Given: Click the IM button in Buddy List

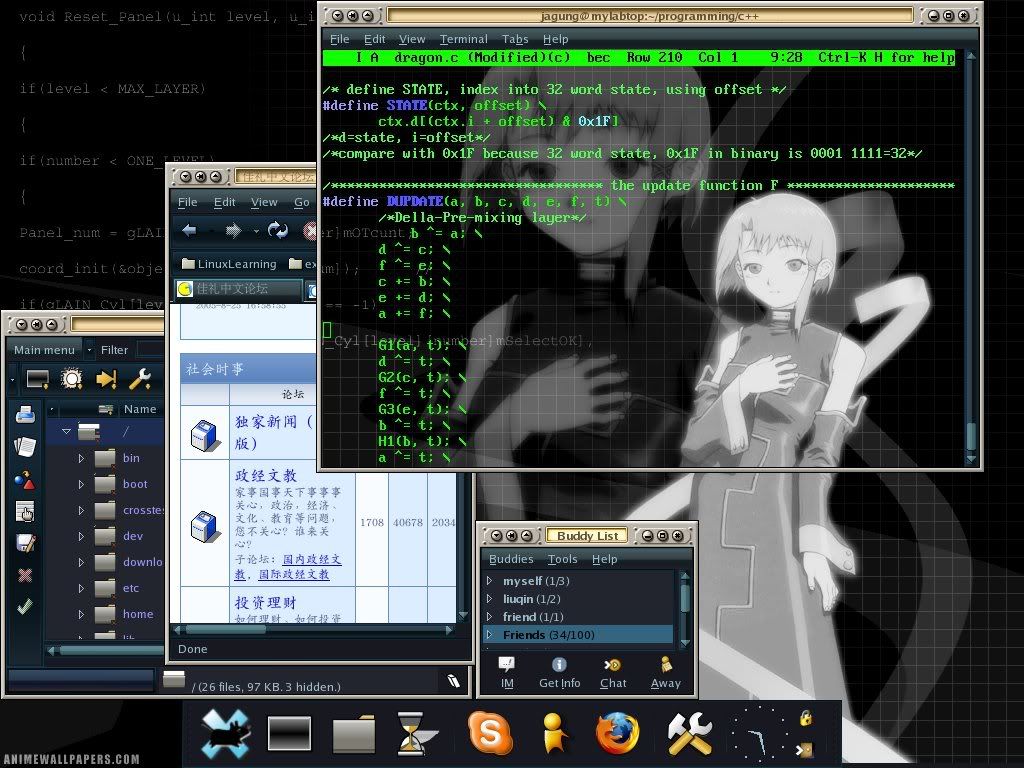Looking at the screenshot, I should 507,673.
